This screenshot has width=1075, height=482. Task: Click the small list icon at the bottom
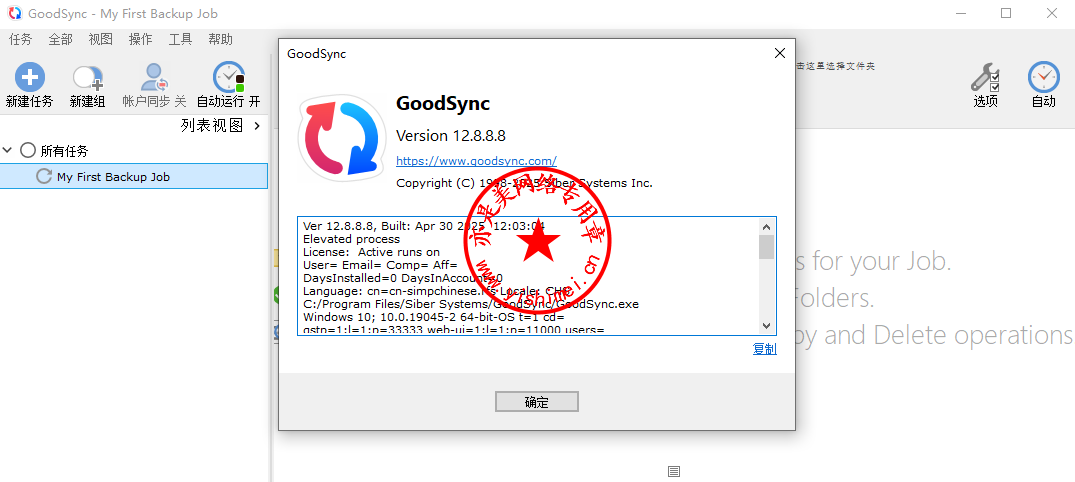674,471
